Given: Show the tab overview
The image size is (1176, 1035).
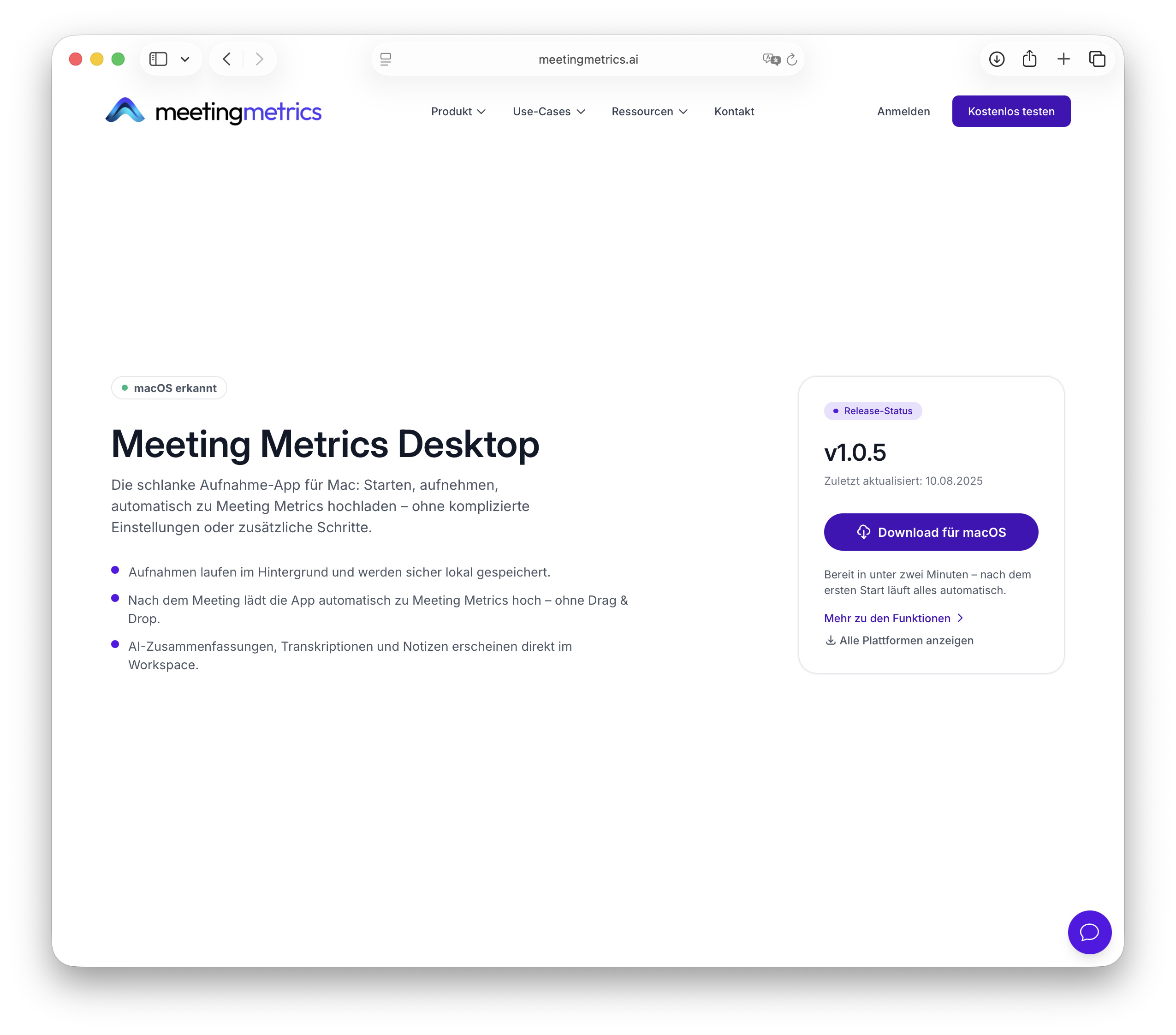Looking at the screenshot, I should coord(1097,59).
